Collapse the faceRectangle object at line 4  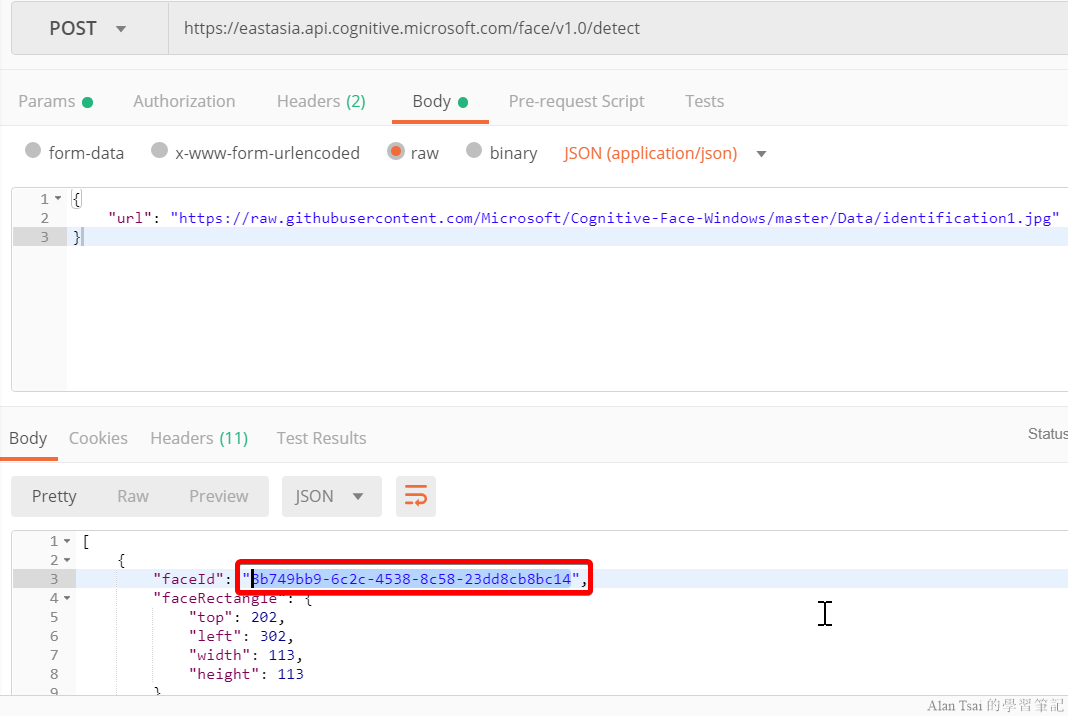pyautogui.click(x=67, y=598)
